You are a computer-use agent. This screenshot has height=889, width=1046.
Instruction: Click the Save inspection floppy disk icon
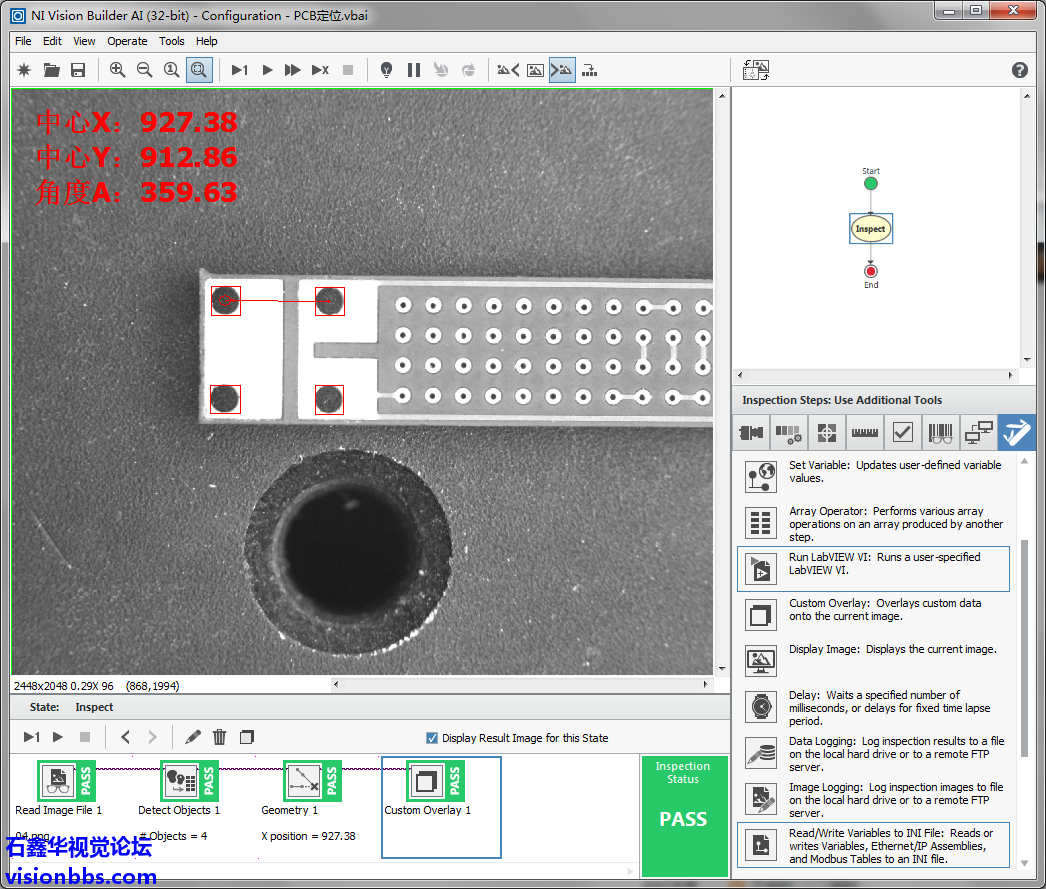[78, 70]
